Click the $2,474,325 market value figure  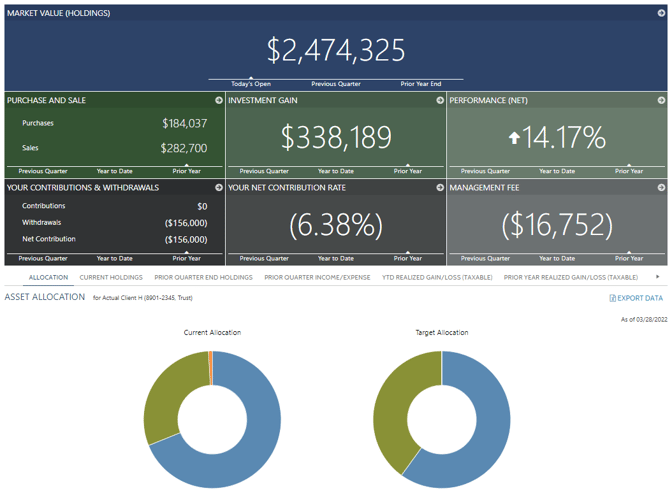(336, 50)
